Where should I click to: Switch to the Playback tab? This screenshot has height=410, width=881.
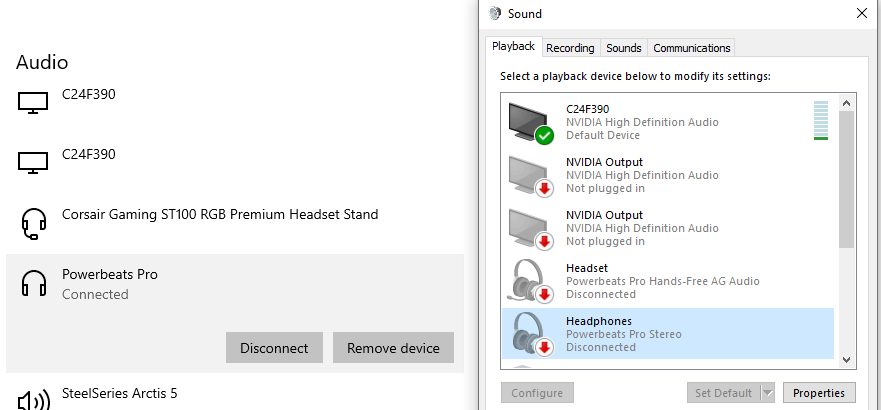(x=513, y=47)
